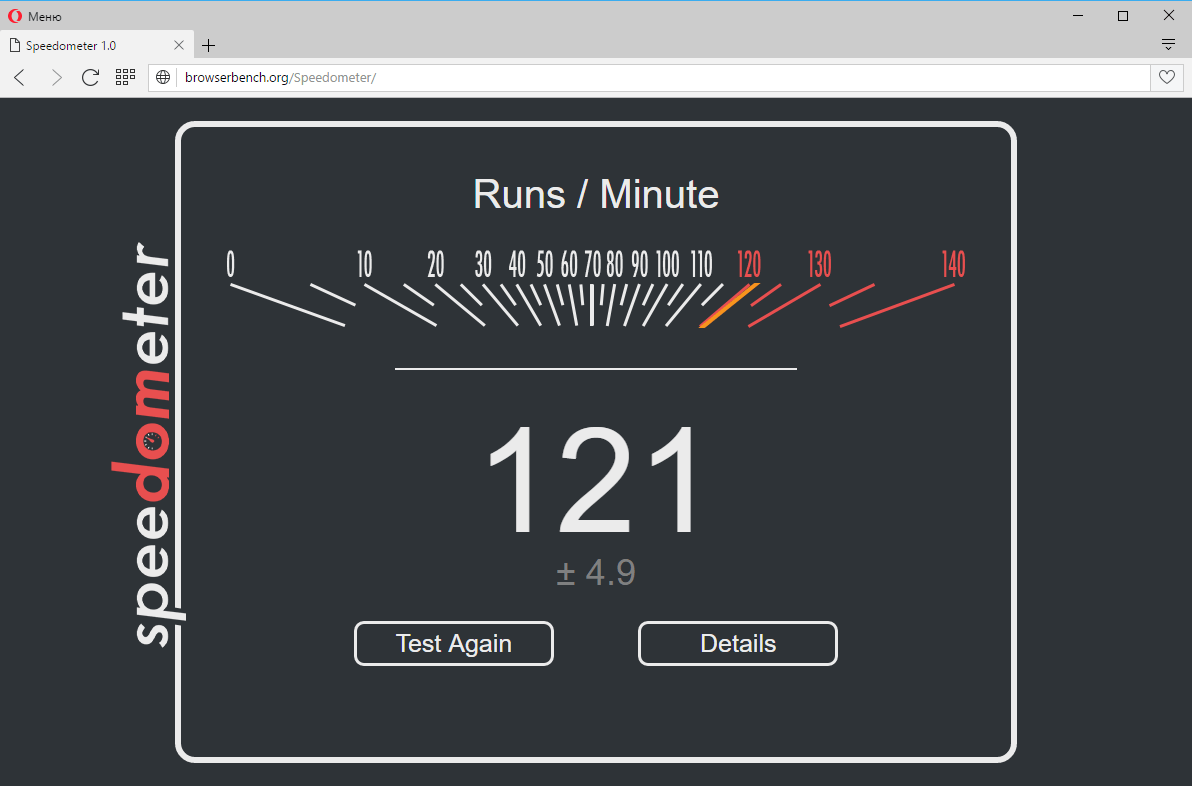
Task: Click the Runs / Minute heading
Action: click(x=596, y=195)
